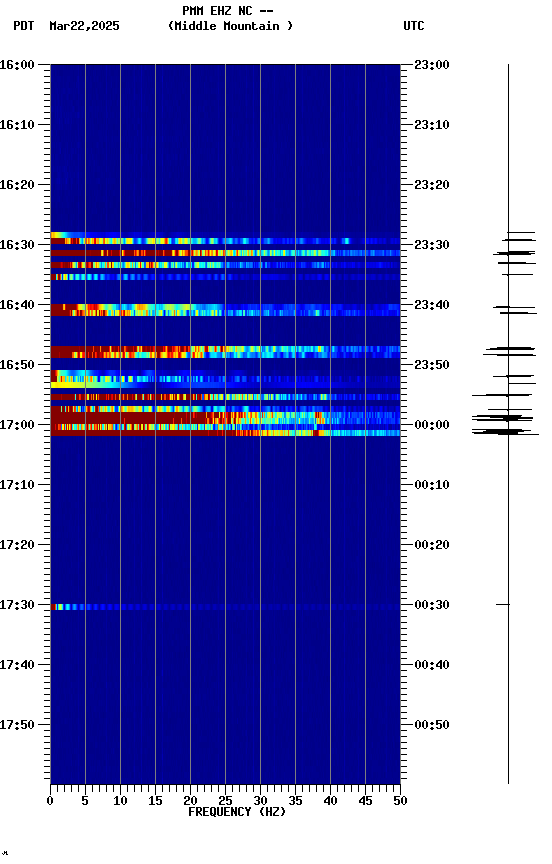Click the 17:40 PDT time label
552x864 pixels.
tap(17, 666)
